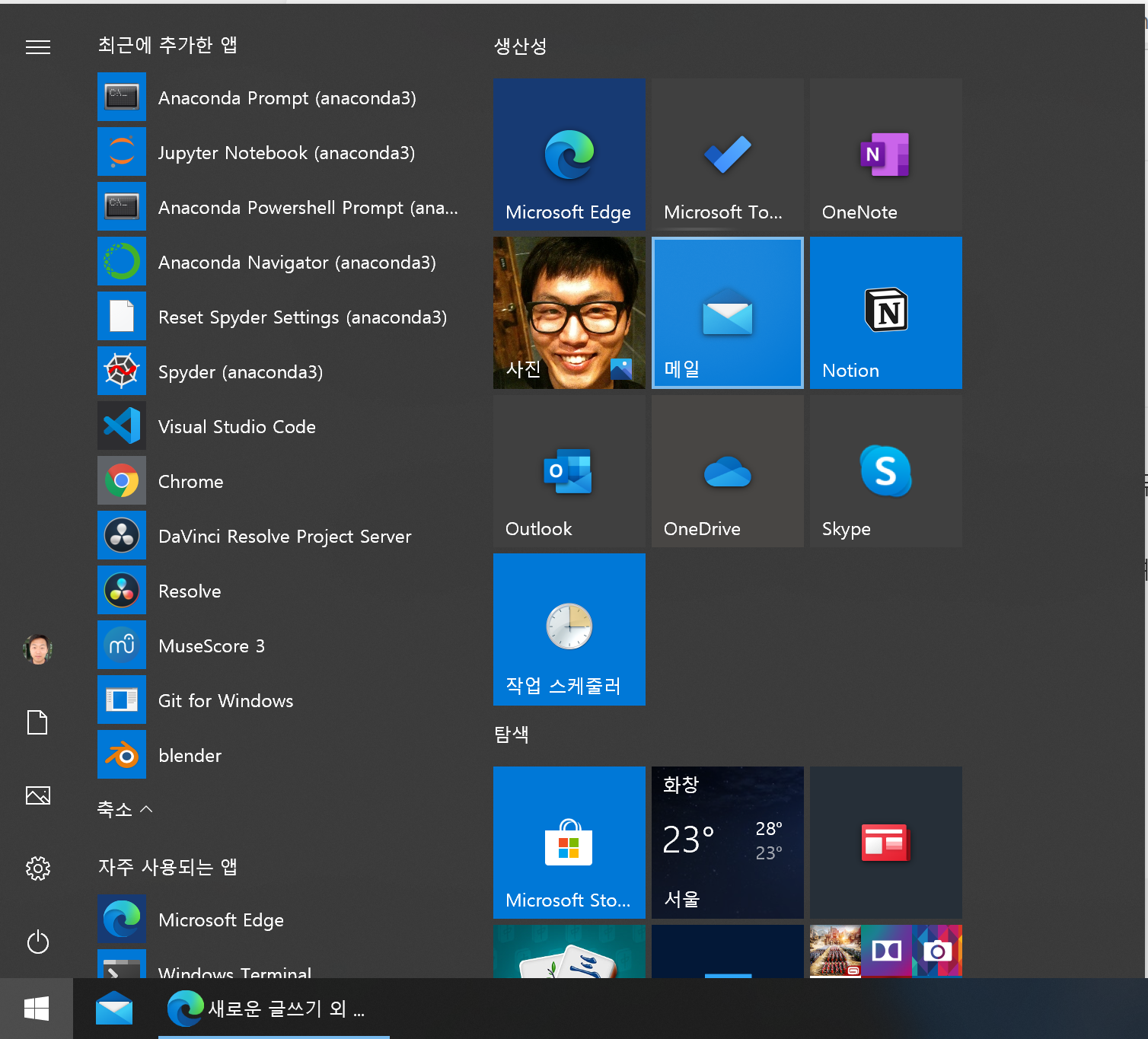Open the Microsoft Edge tile

(569, 155)
